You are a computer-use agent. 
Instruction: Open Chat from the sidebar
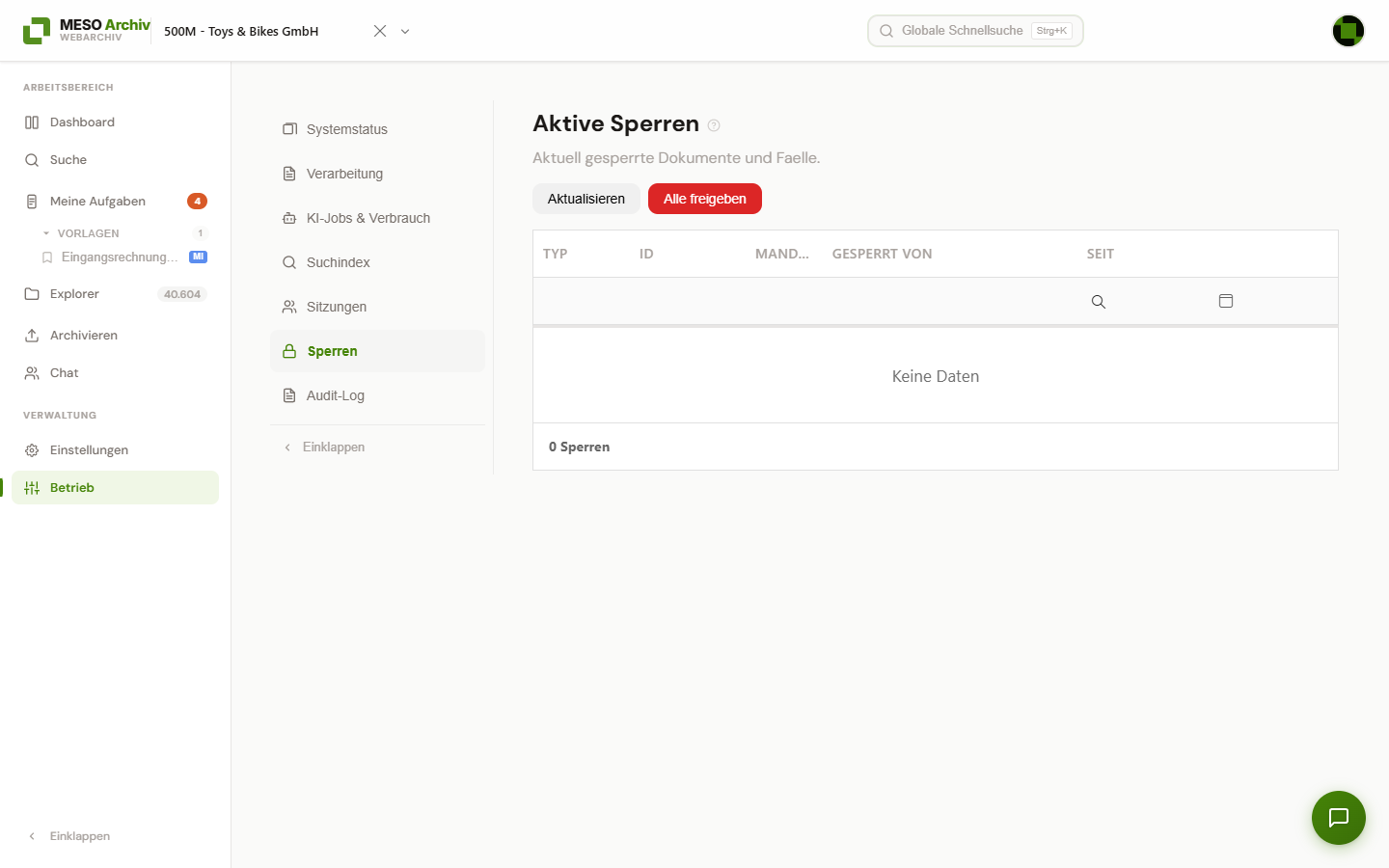tap(116, 373)
